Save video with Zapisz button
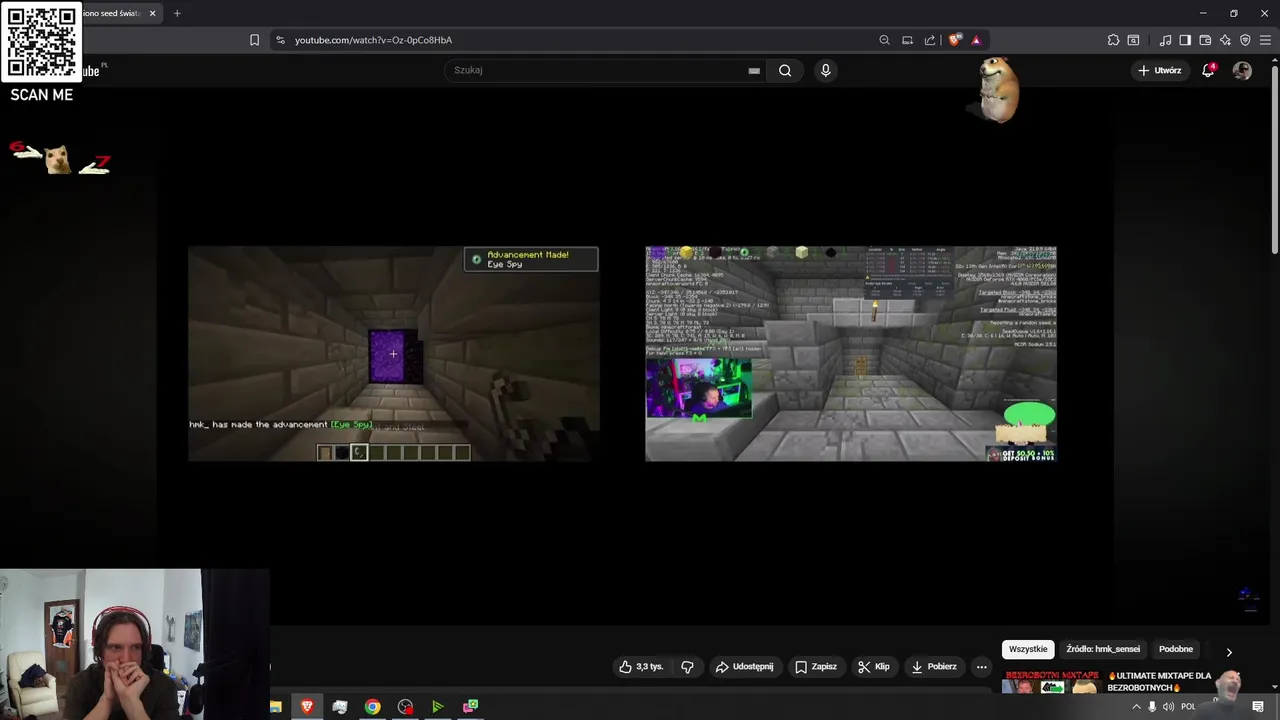 click(x=815, y=666)
